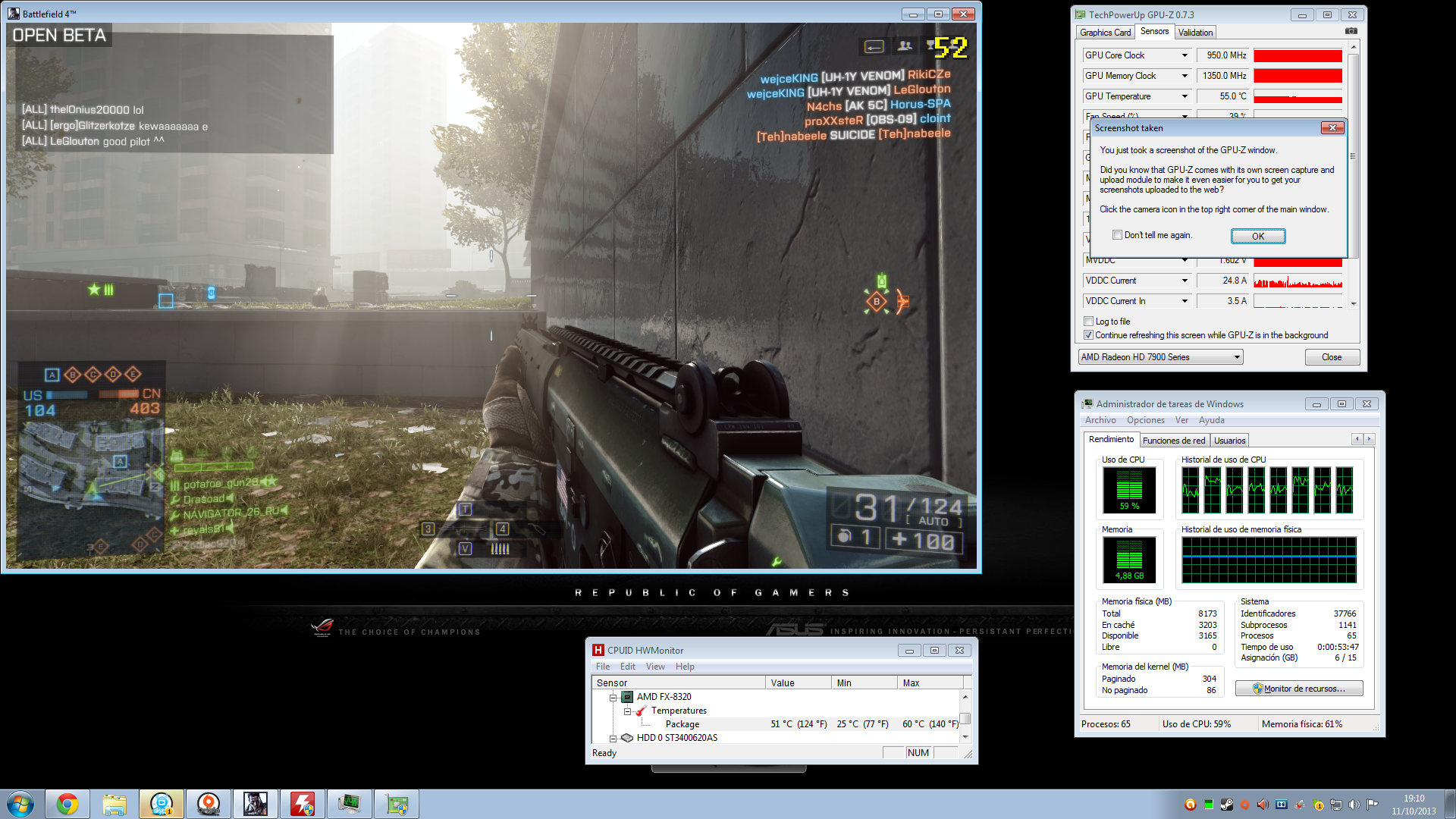Screen dimensions: 1456x819
Task: Close the Screenshot taken dialog with X
Action: point(1332,127)
